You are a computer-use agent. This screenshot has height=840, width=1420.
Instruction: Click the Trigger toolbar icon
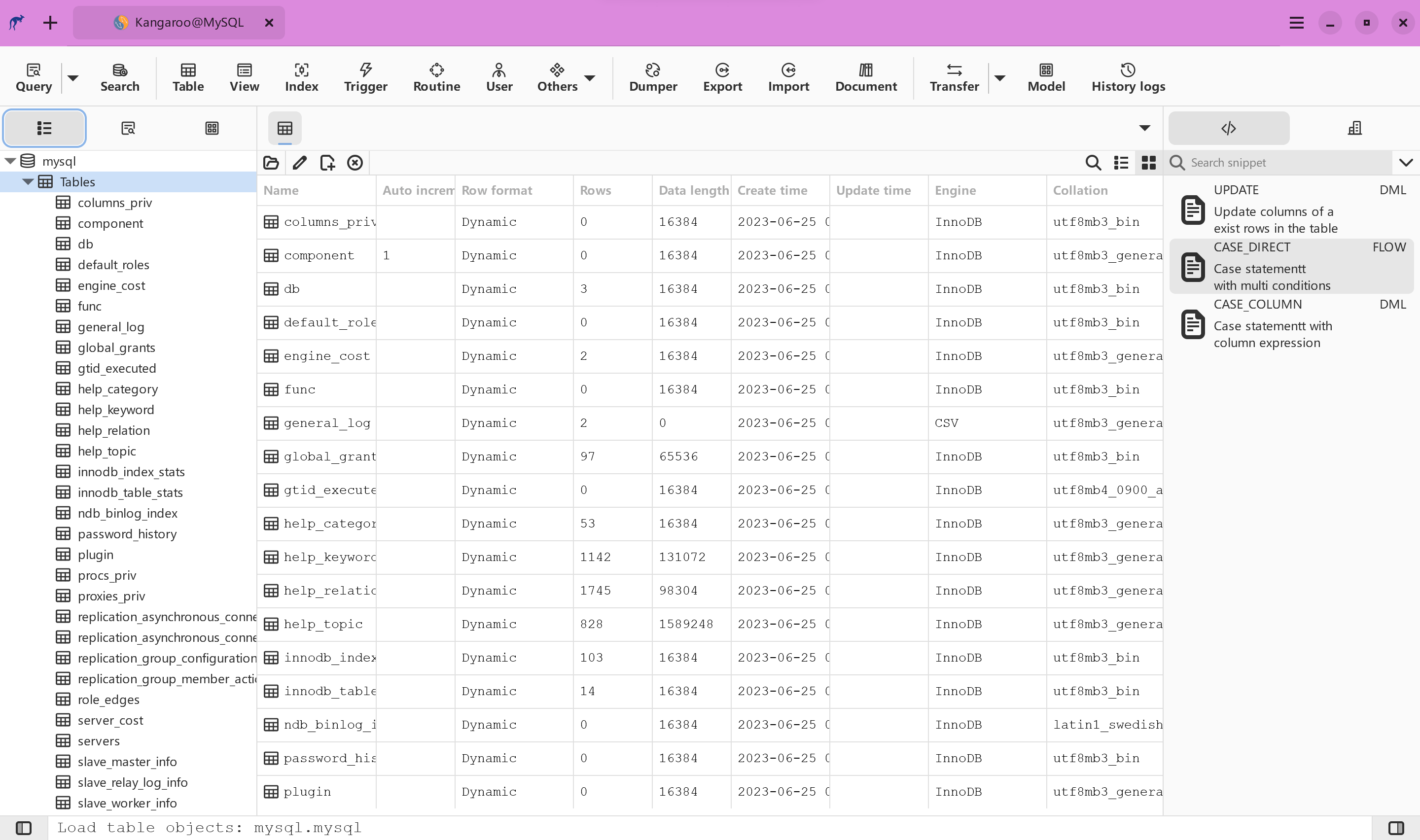pyautogui.click(x=366, y=77)
